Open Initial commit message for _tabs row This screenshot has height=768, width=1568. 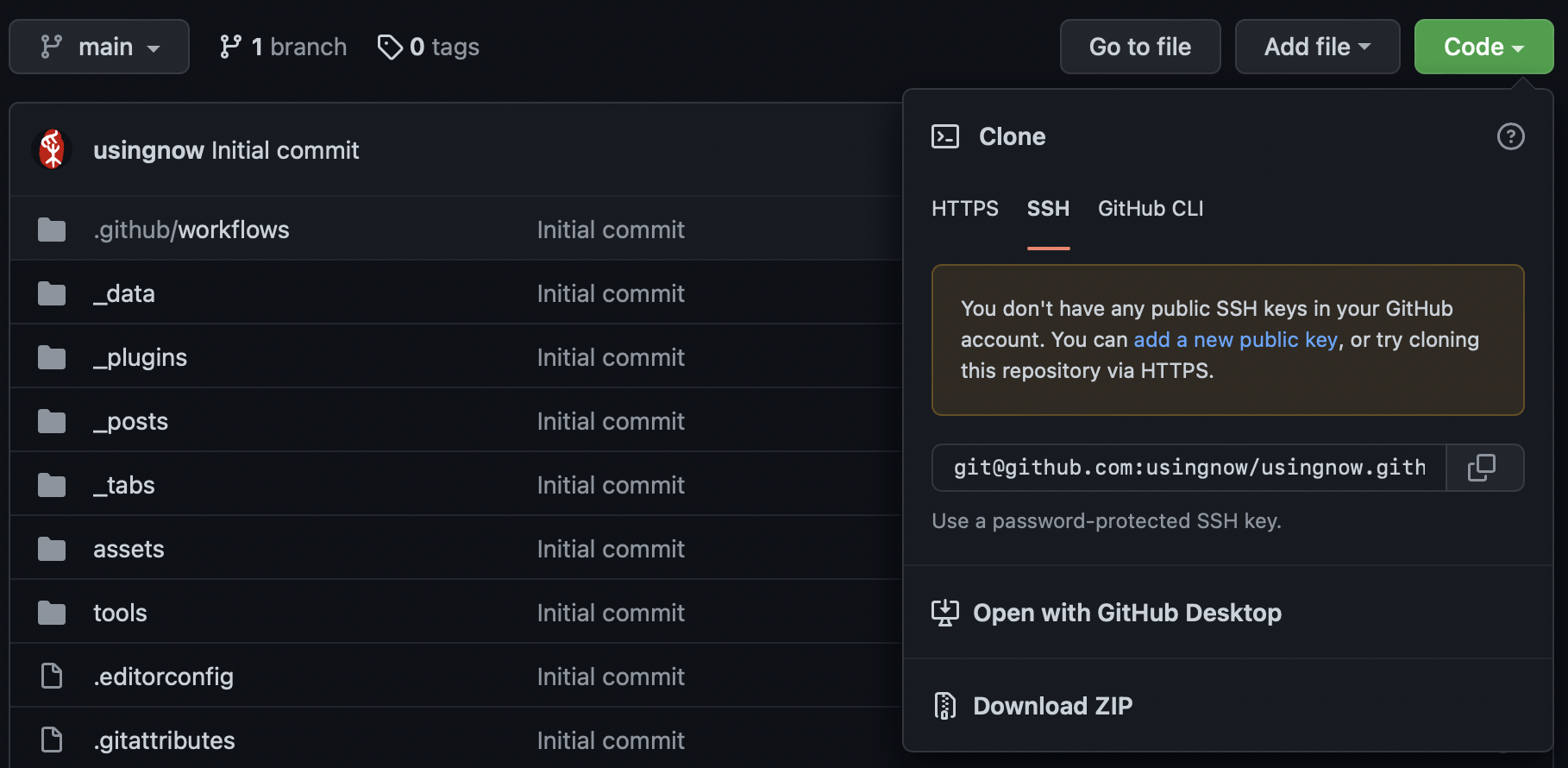[x=611, y=485]
